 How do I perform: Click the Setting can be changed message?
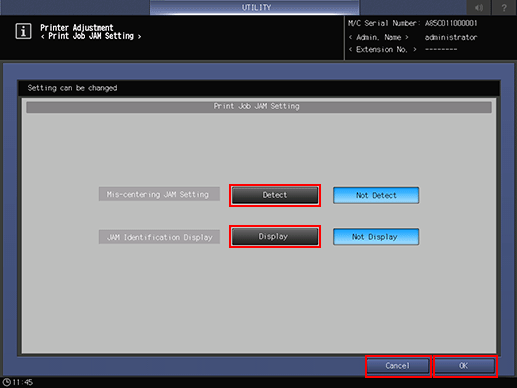(72, 88)
